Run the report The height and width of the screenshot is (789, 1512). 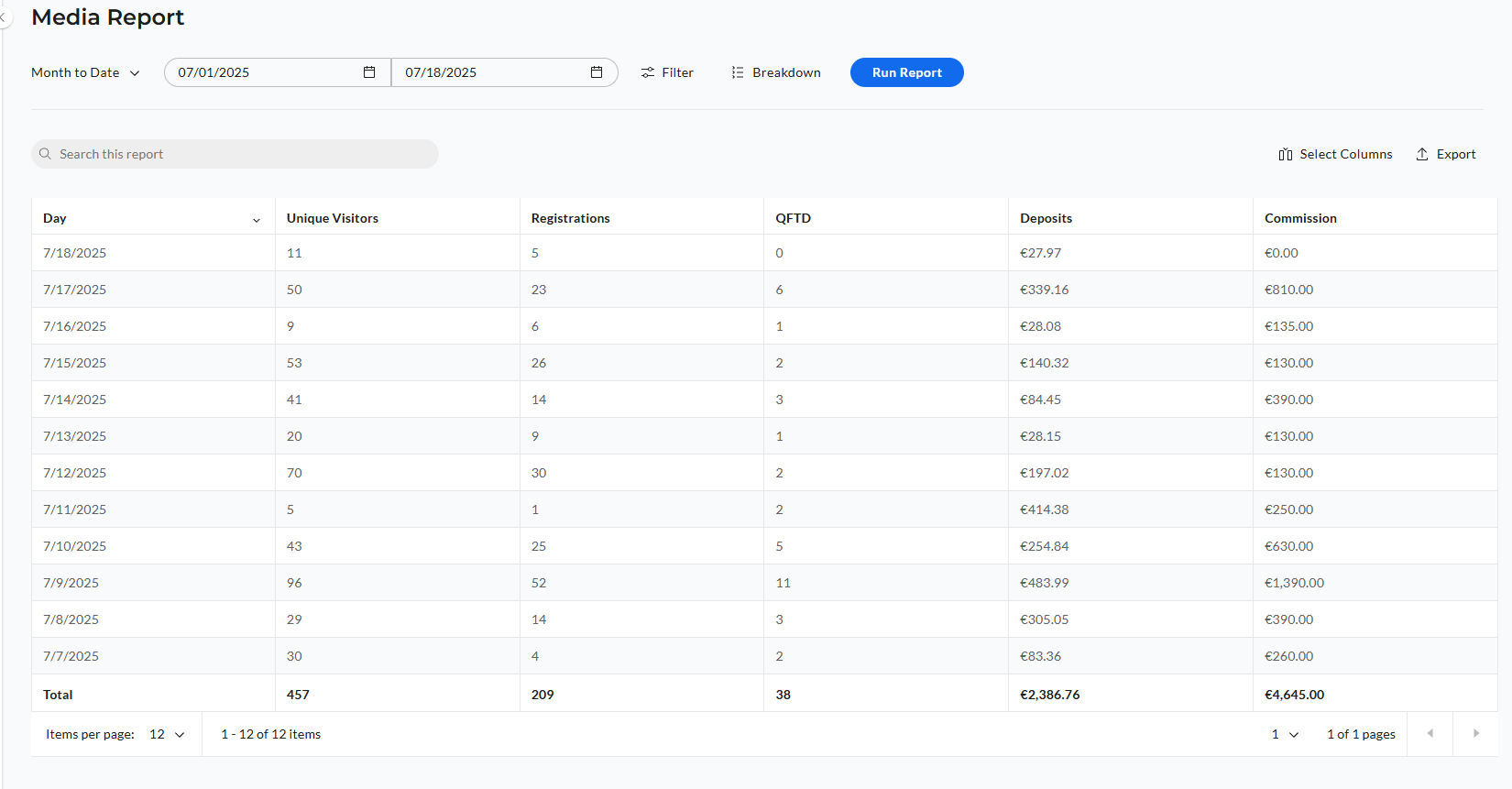(x=906, y=72)
